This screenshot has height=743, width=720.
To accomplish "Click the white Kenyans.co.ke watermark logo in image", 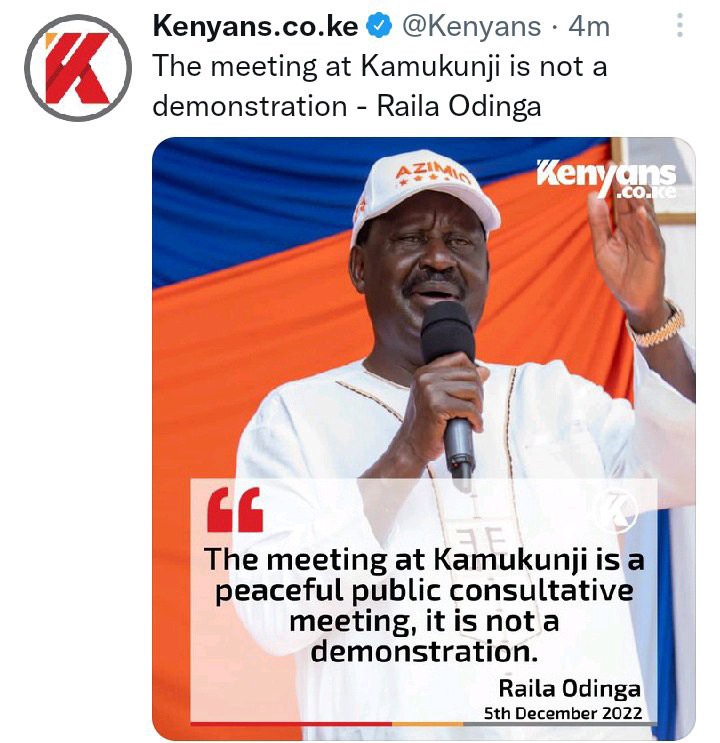I will tap(607, 179).
